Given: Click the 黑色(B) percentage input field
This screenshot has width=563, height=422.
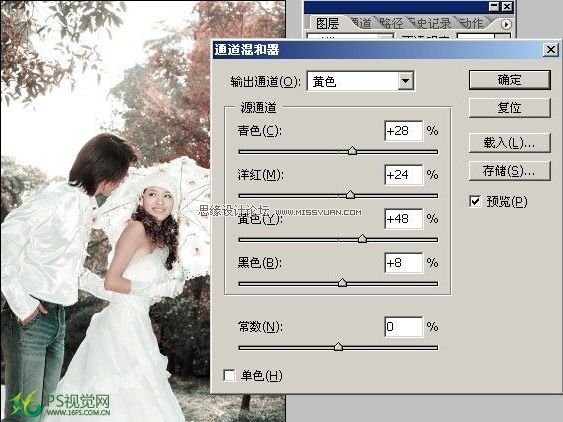Looking at the screenshot, I should coord(404,263).
